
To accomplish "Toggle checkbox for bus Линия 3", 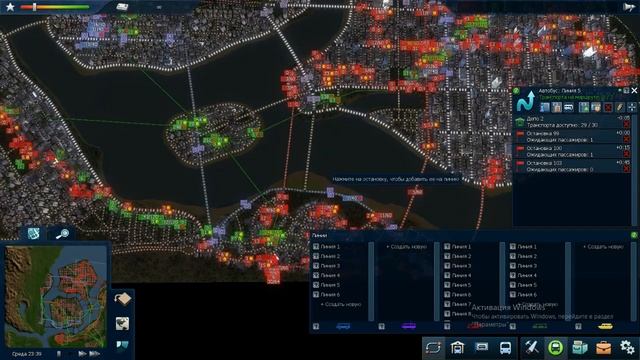I will pyautogui.click(x=316, y=266).
